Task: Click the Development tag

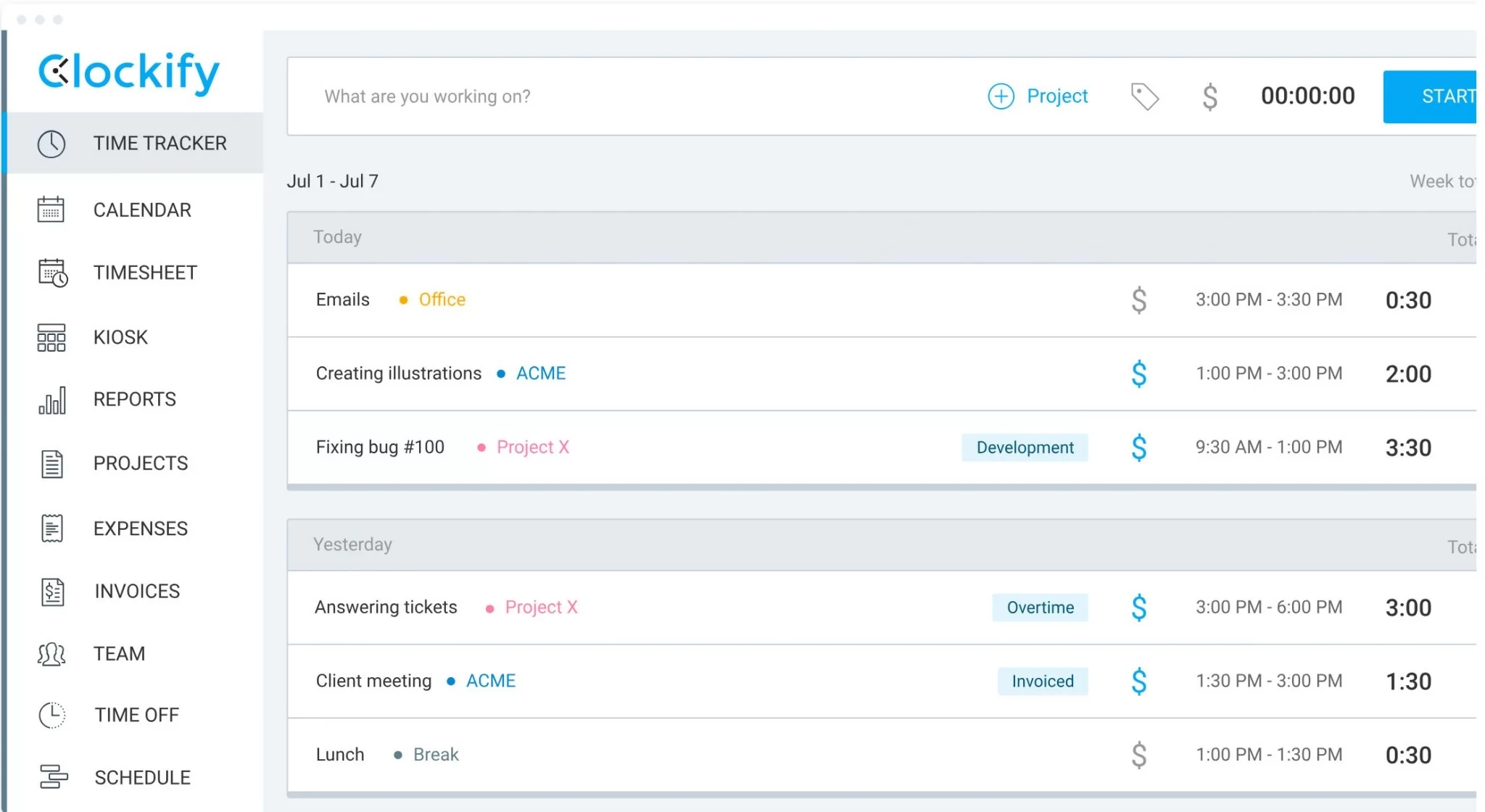Action: [1025, 447]
